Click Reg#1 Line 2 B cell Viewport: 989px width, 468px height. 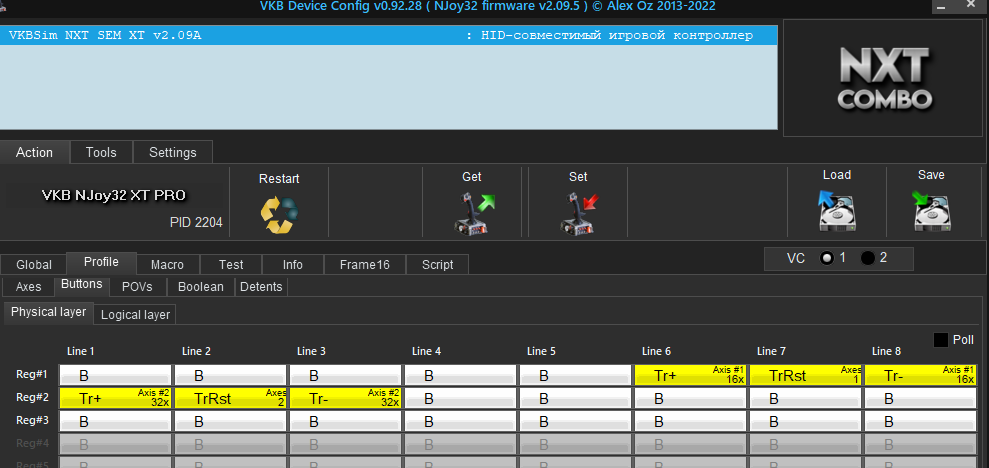click(x=230, y=375)
